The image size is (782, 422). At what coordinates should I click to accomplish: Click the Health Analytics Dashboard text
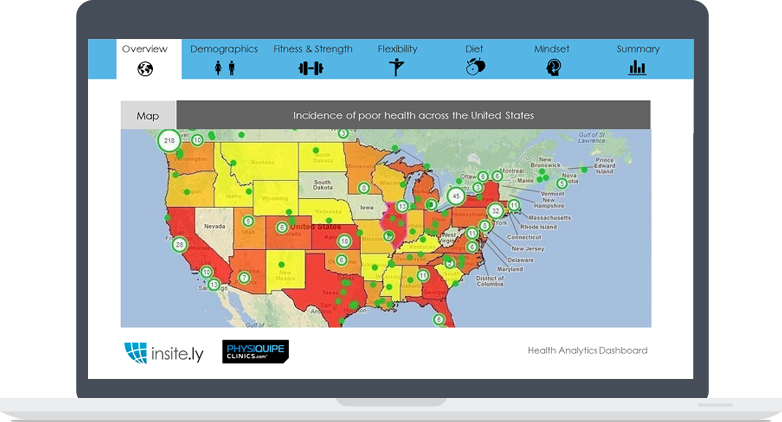(587, 351)
